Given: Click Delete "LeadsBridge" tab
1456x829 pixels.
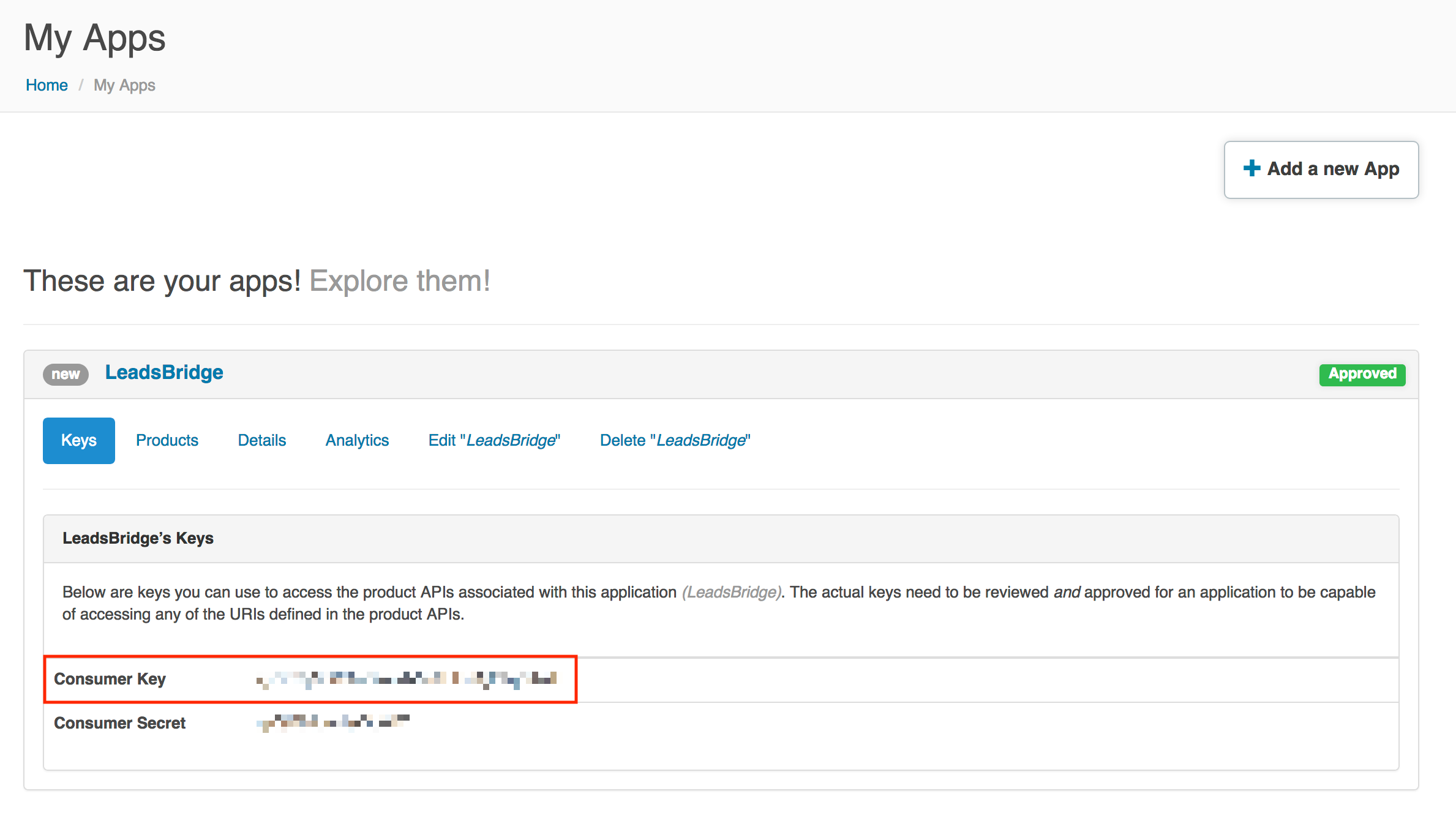Looking at the screenshot, I should [x=675, y=440].
